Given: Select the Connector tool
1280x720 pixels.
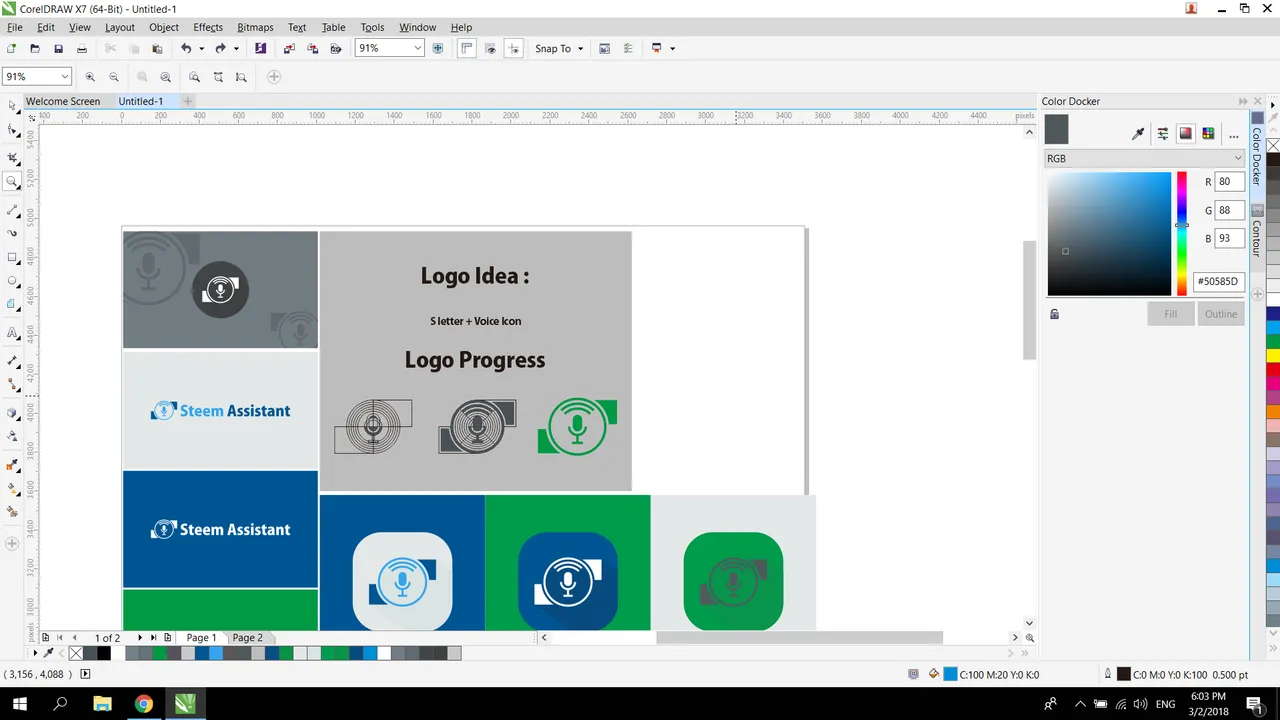Looking at the screenshot, I should pyautogui.click(x=12, y=384).
